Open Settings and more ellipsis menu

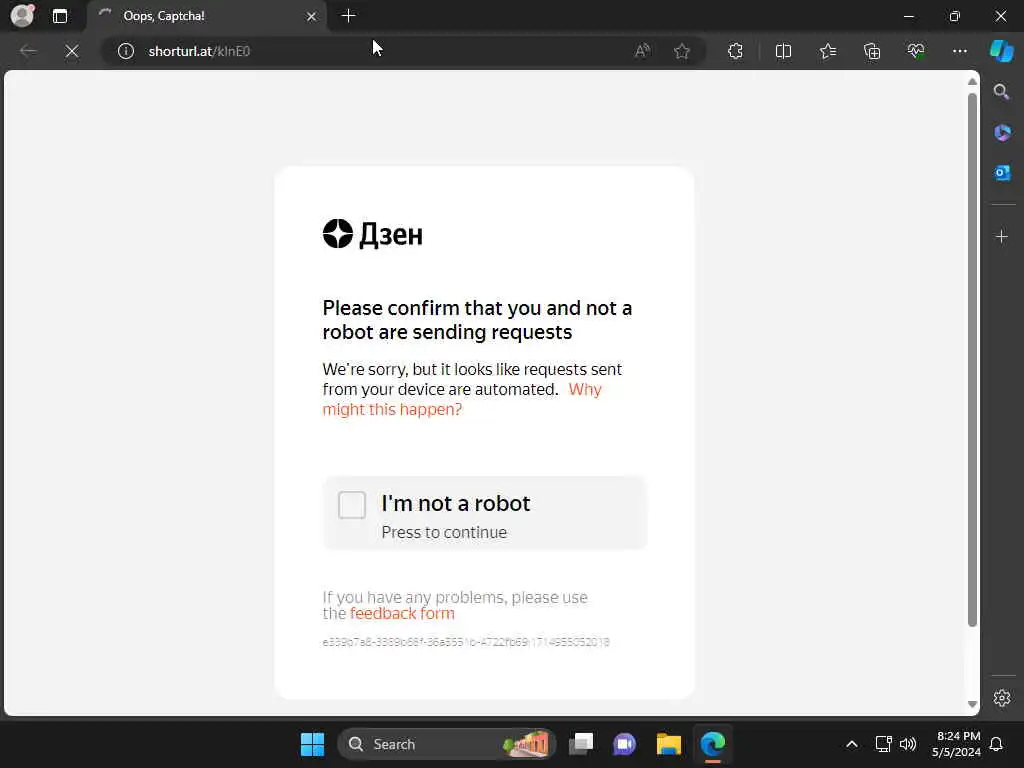(959, 51)
